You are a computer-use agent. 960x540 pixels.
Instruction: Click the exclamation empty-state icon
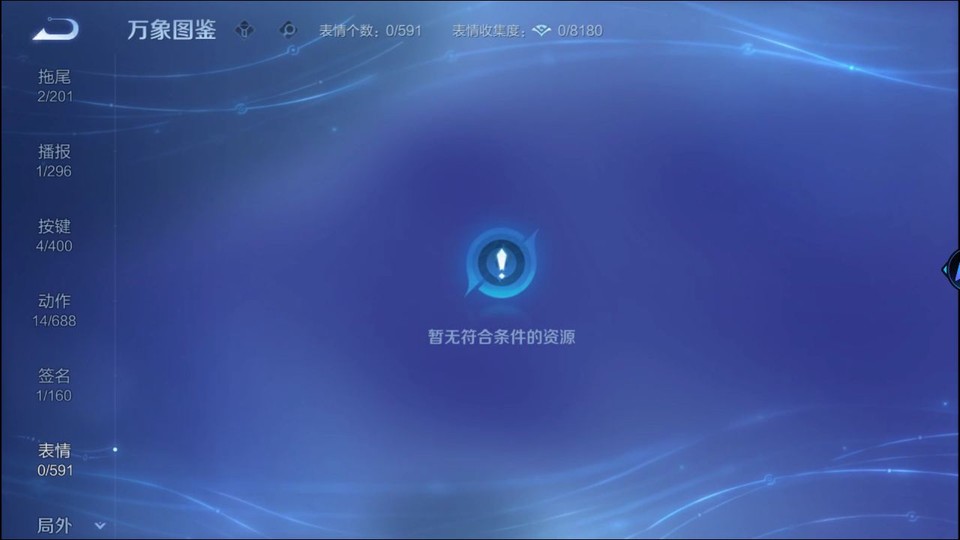click(x=501, y=263)
